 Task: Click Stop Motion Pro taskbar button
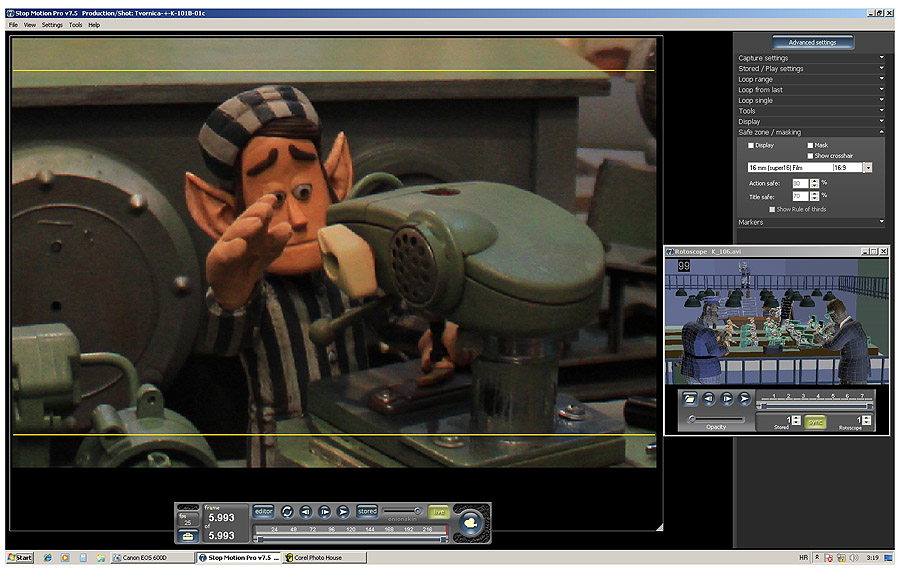coord(238,558)
